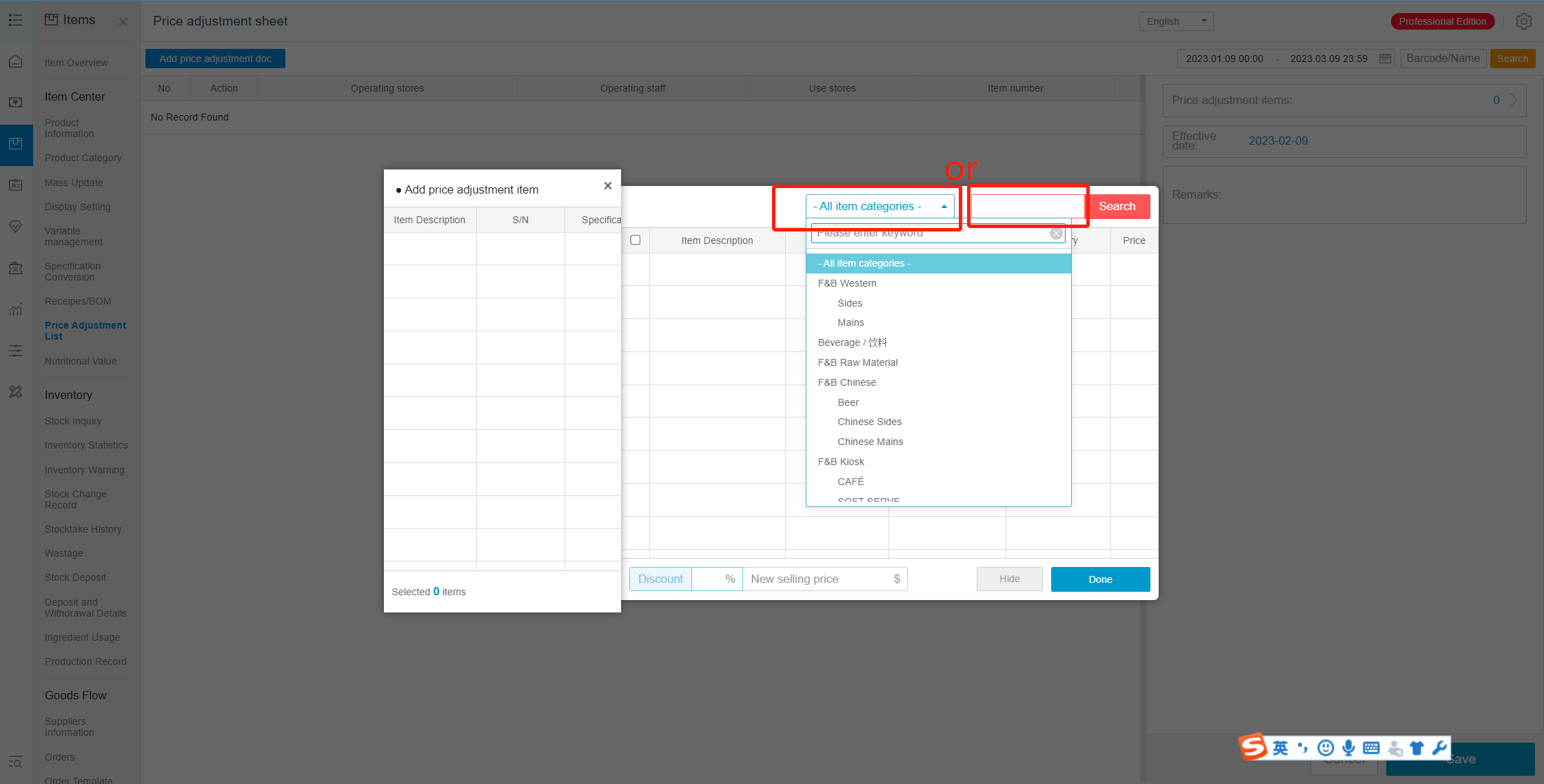Select F&B Western category
Image resolution: width=1544 pixels, height=784 pixels.
(x=847, y=283)
